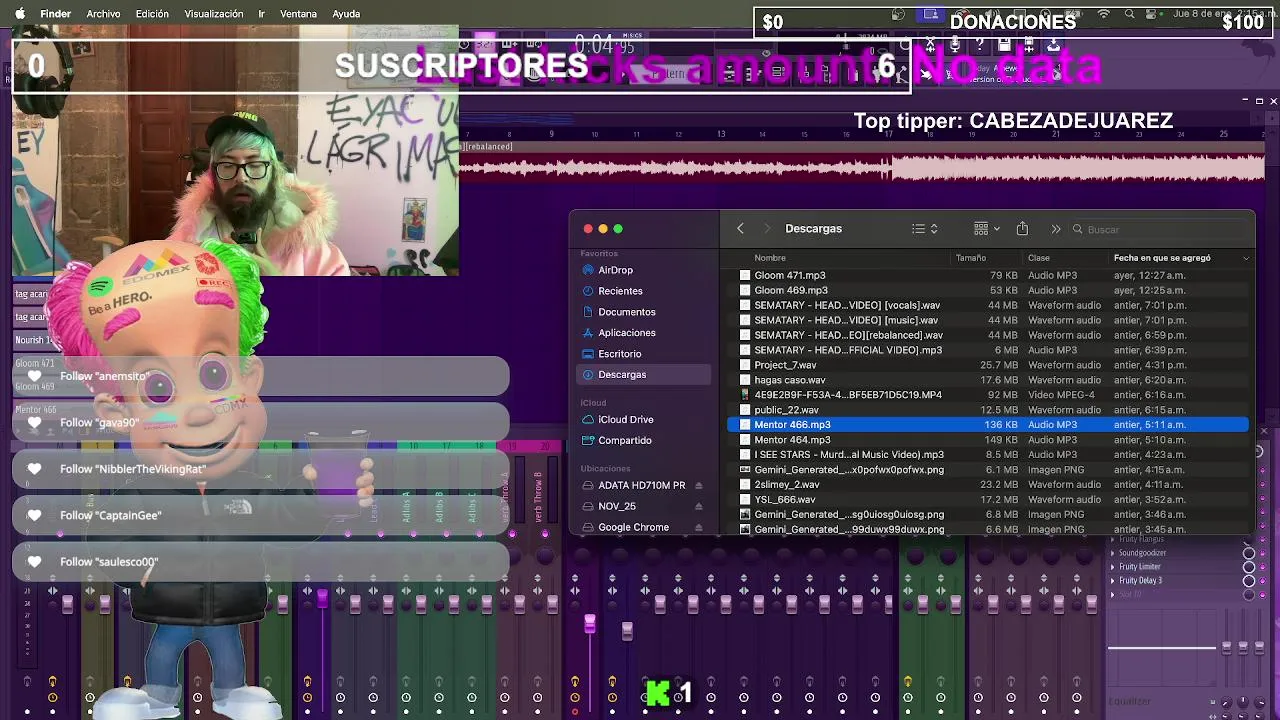Sort by the Nombre column header

pos(770,258)
